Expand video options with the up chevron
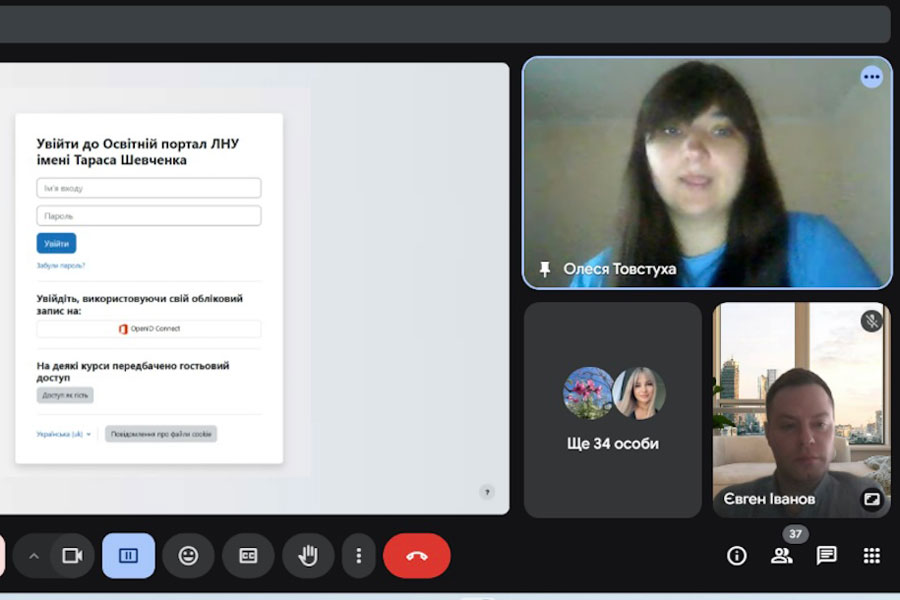900x600 pixels. pyautogui.click(x=34, y=556)
